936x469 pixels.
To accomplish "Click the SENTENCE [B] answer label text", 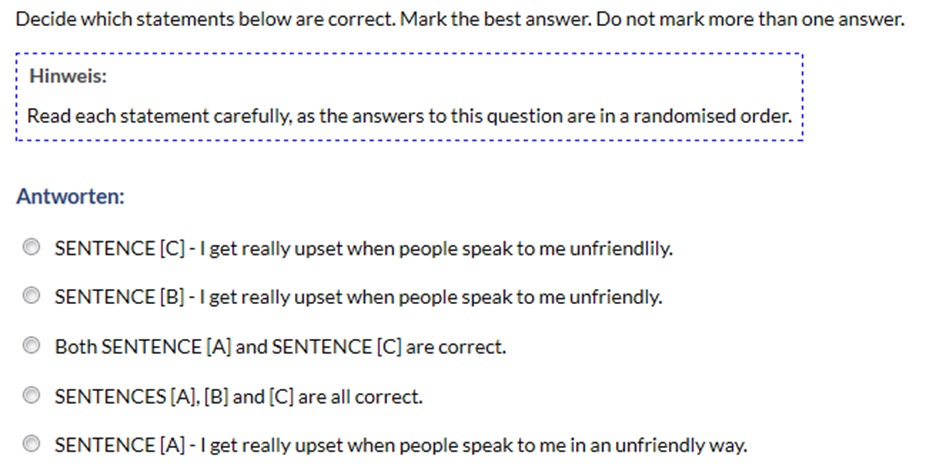I will pyautogui.click(x=358, y=297).
